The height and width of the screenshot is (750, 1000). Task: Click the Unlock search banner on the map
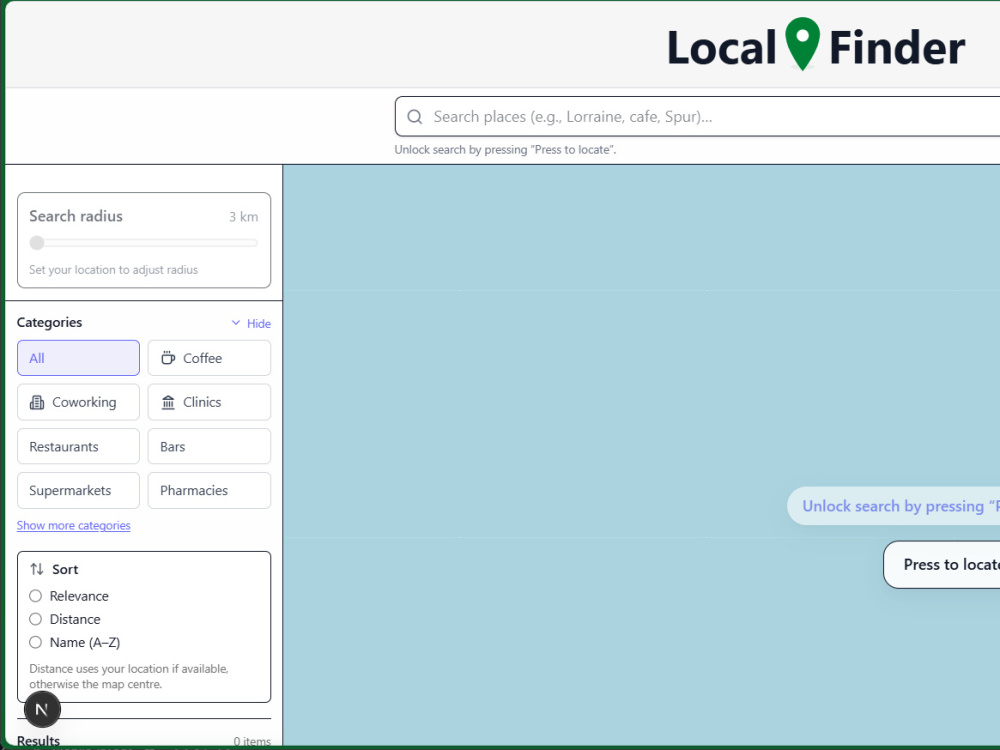[x=893, y=506]
